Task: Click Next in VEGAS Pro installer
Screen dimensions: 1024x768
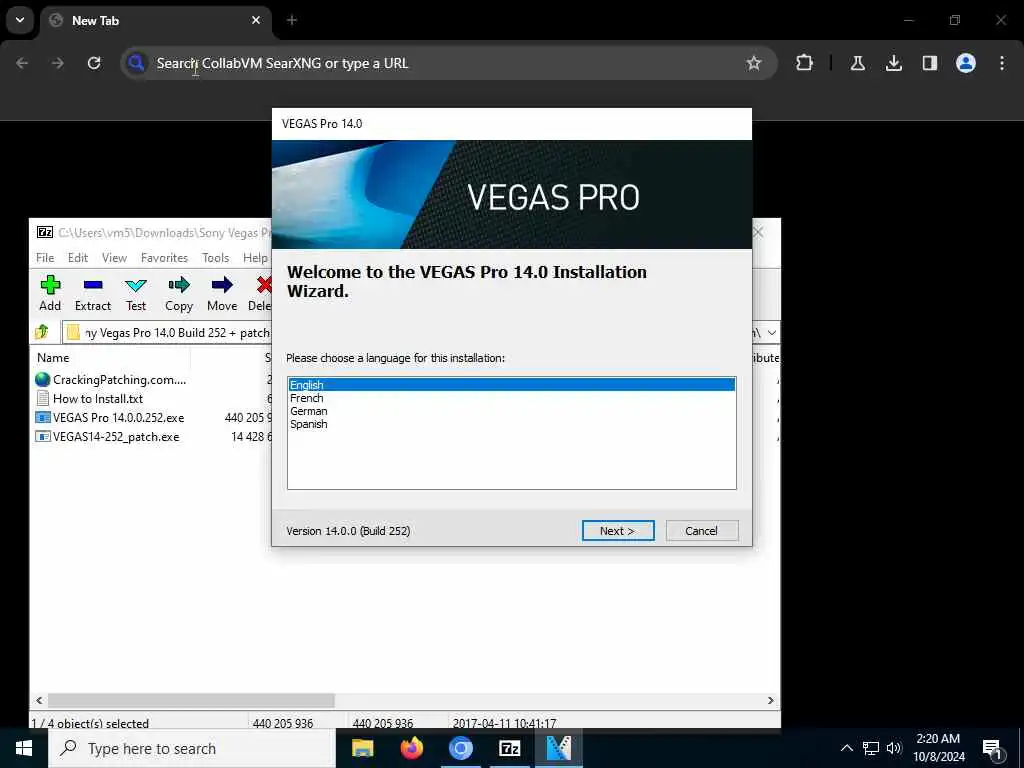Action: tap(618, 531)
